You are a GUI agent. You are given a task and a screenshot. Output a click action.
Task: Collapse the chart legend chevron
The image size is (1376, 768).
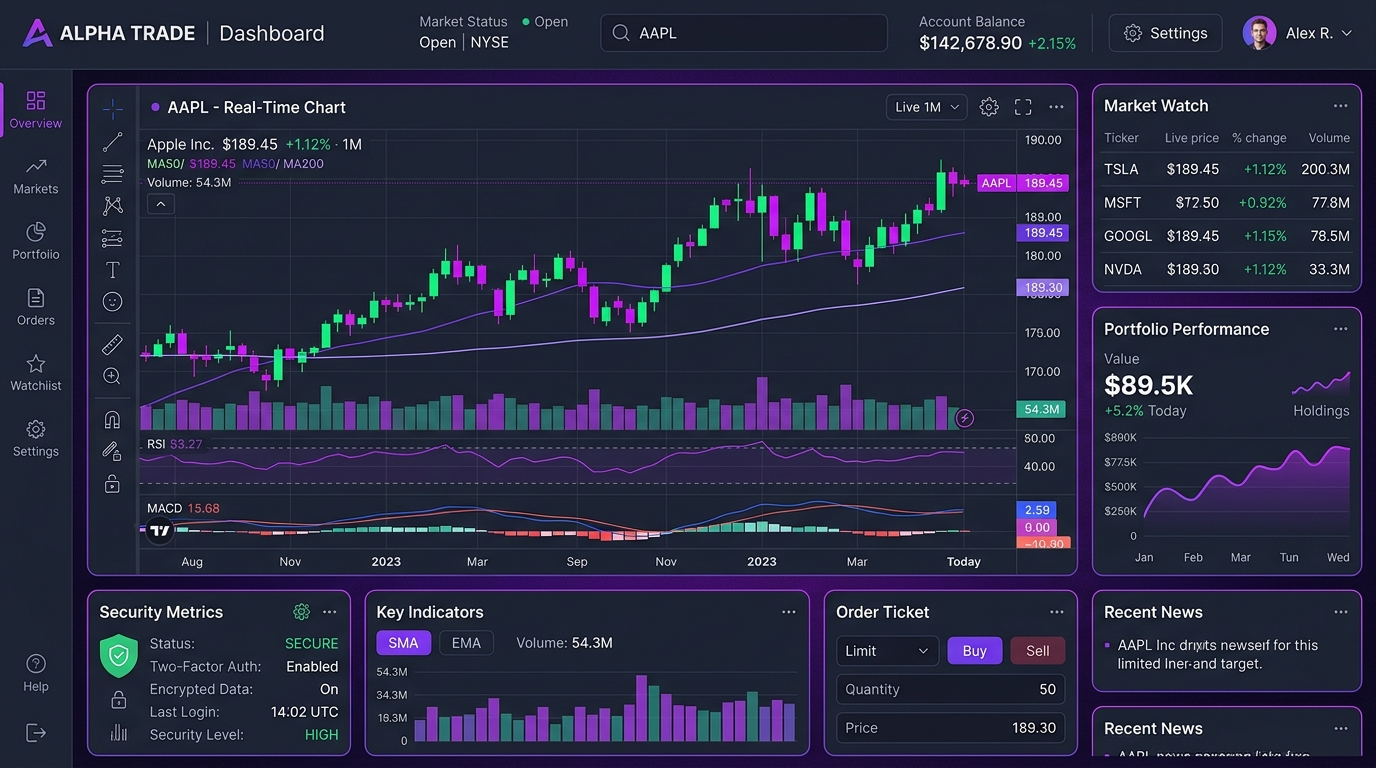coord(161,204)
